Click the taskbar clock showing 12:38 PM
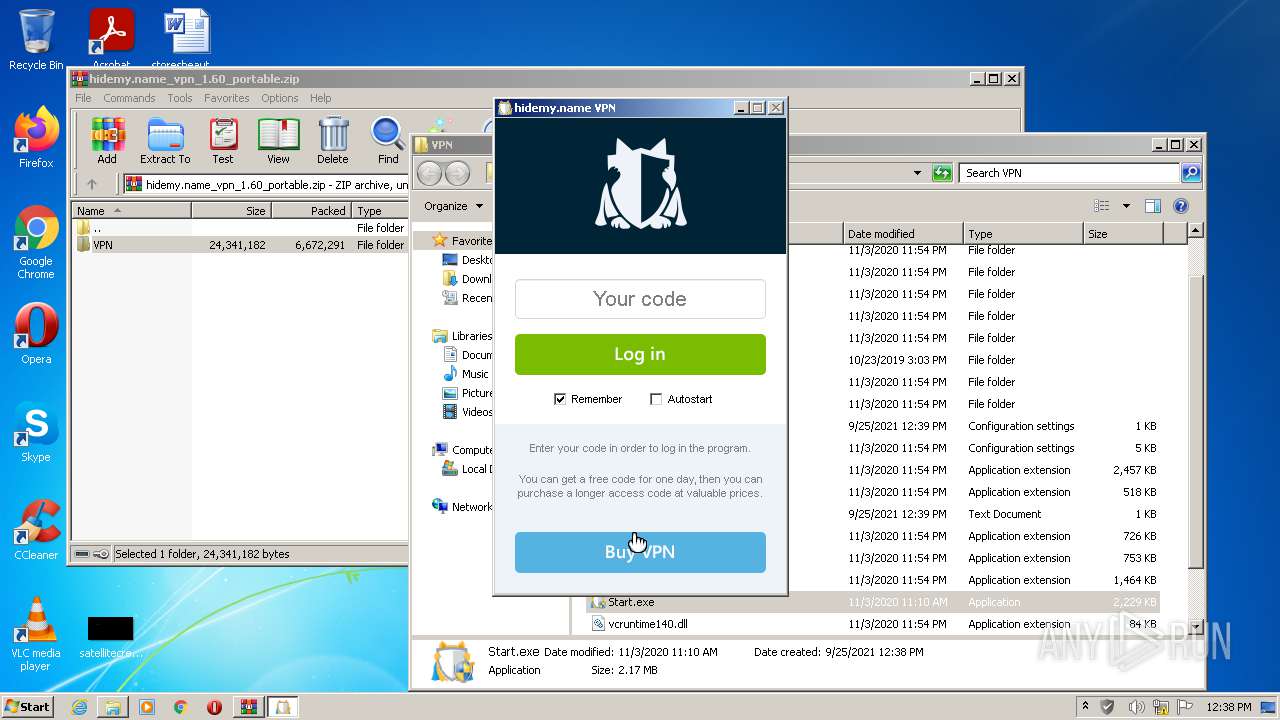Screen dimensions: 1280x720 pos(1227,707)
